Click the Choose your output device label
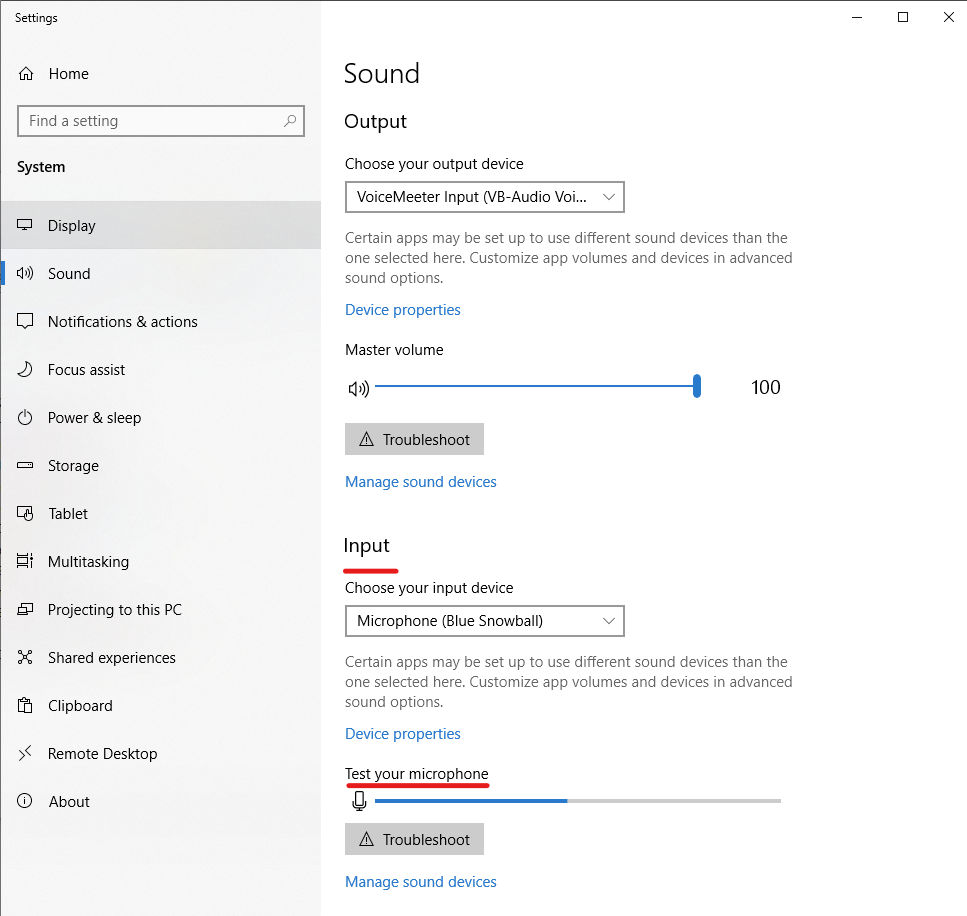The height and width of the screenshot is (916, 967). point(434,163)
